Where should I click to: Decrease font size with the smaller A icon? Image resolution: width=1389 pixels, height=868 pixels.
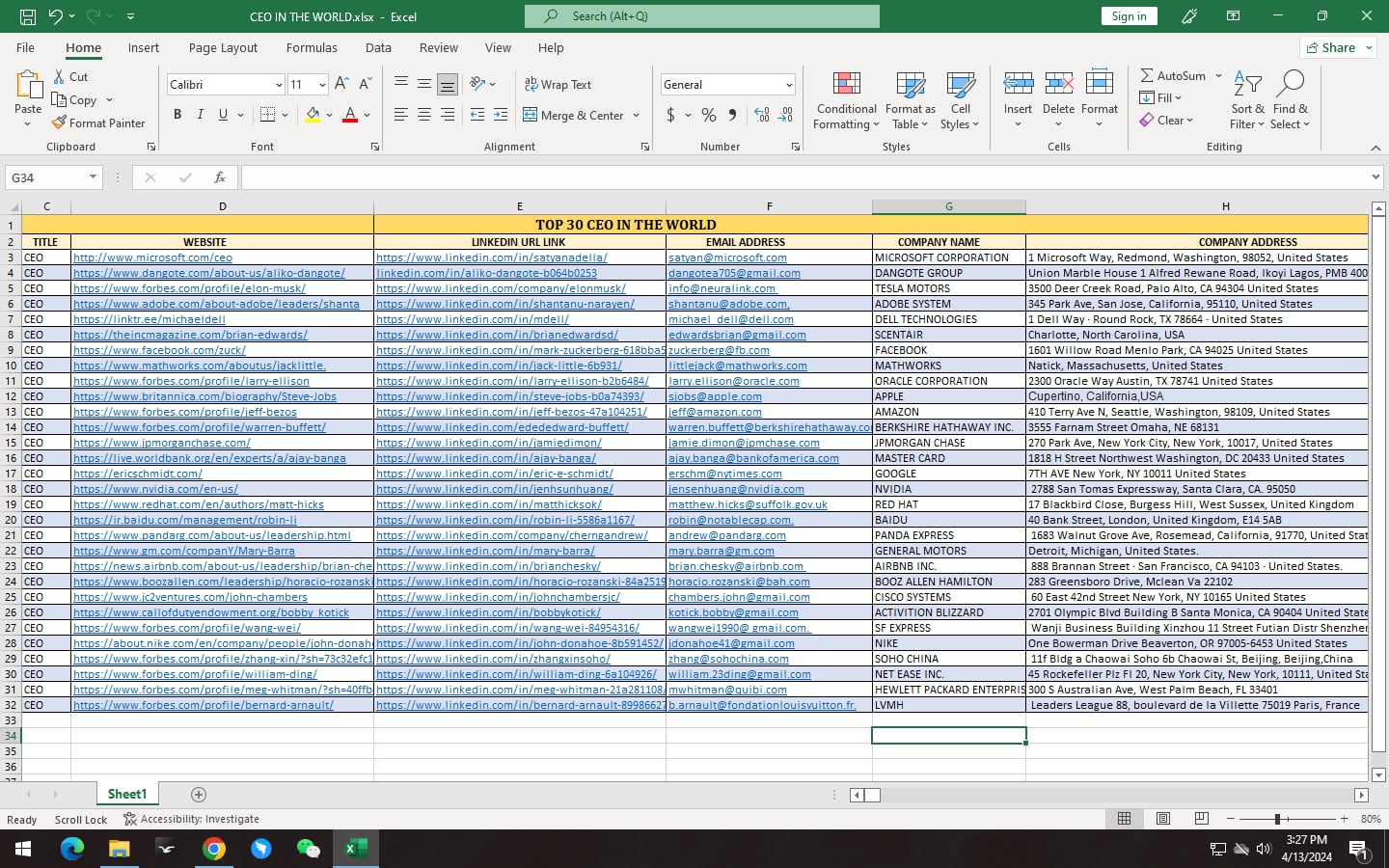point(365,84)
